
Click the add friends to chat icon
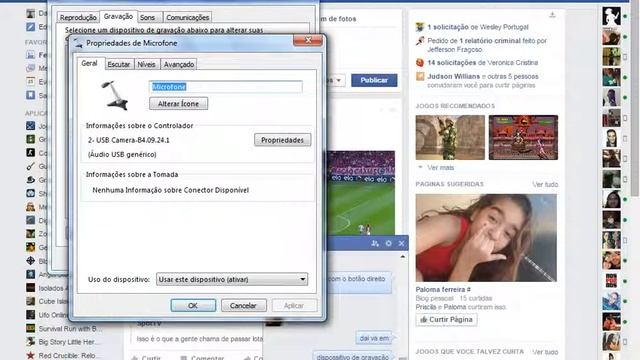click(x=375, y=243)
